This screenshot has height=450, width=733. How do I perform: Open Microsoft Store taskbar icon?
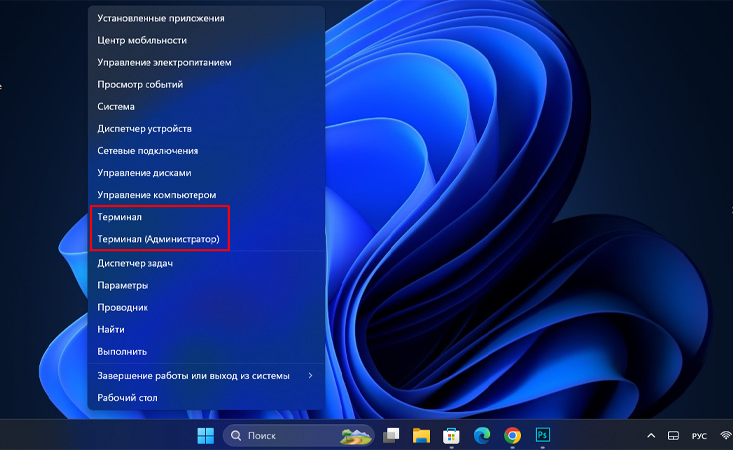451,436
